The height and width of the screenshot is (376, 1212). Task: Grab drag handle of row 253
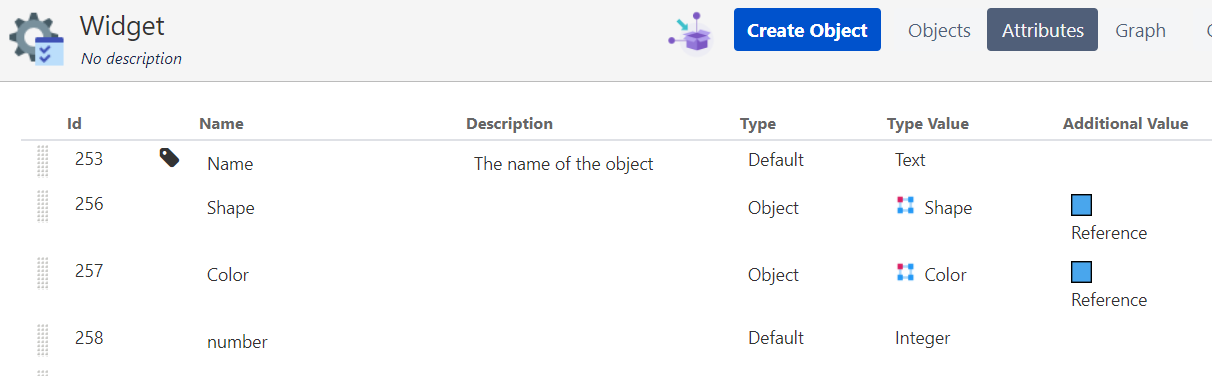point(43,161)
